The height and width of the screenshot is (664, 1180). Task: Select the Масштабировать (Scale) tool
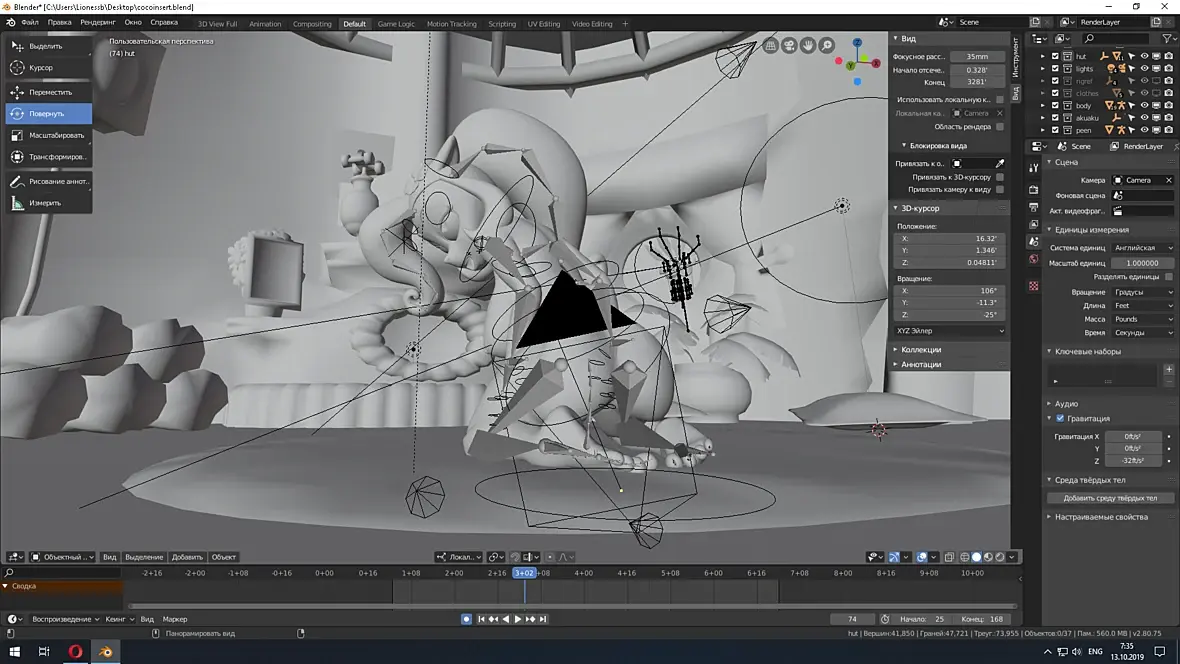pyautogui.click(x=49, y=135)
